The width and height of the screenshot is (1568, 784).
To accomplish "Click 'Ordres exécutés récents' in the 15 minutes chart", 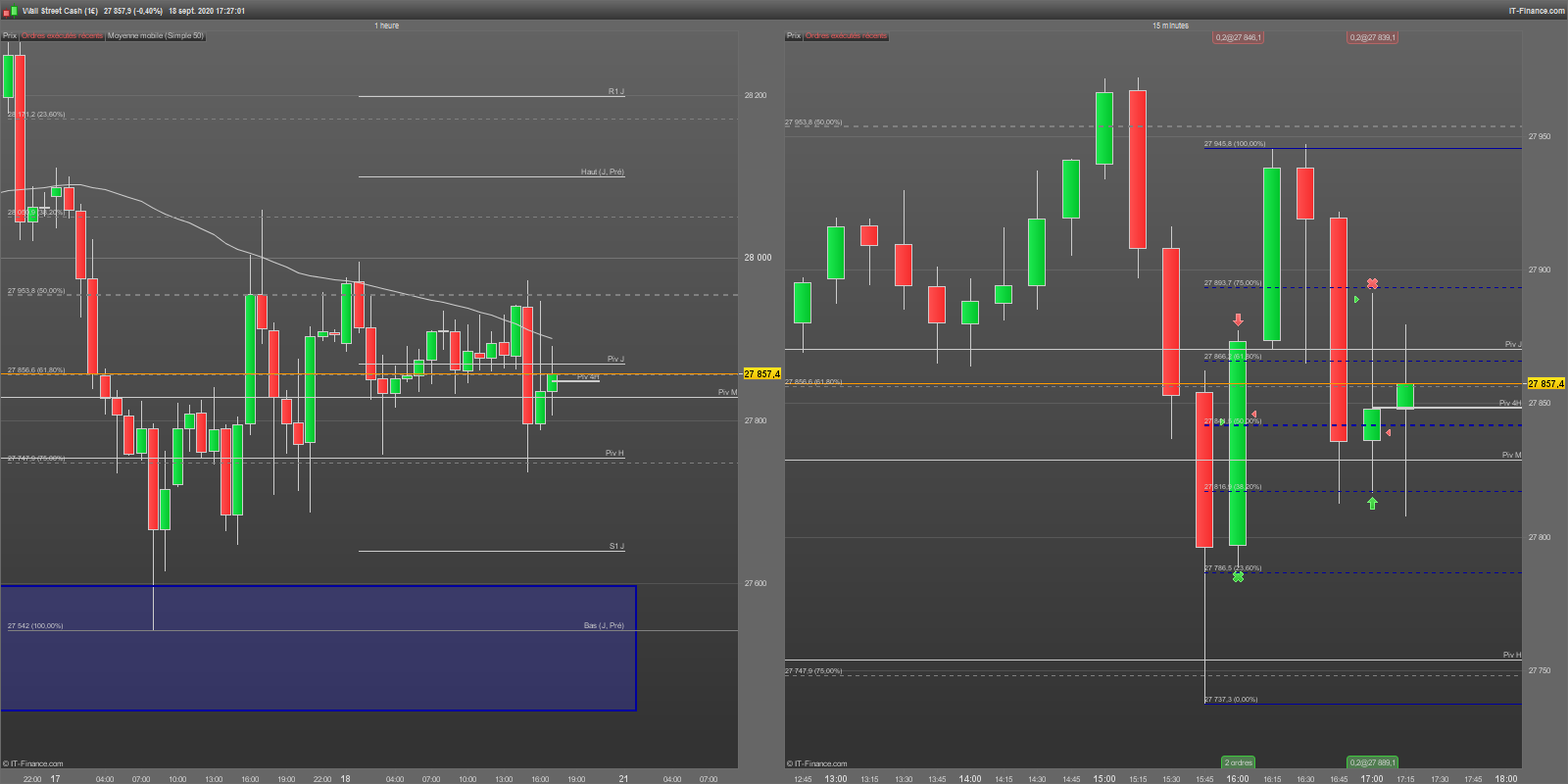I will (x=846, y=36).
